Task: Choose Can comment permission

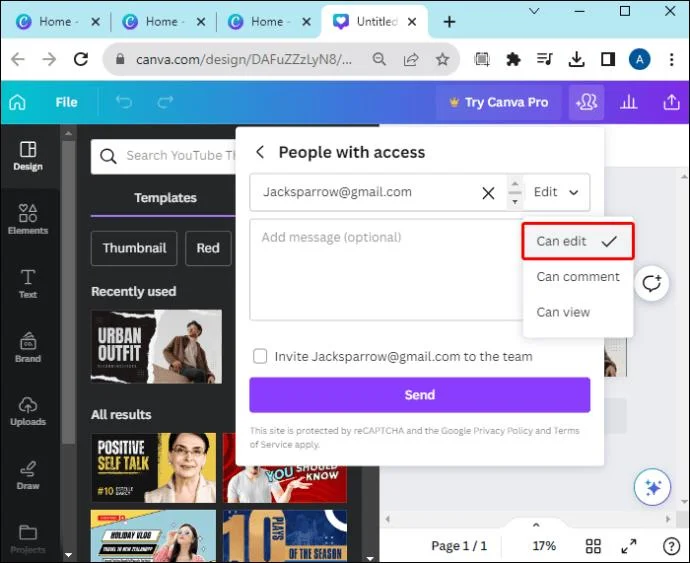Action: [578, 277]
